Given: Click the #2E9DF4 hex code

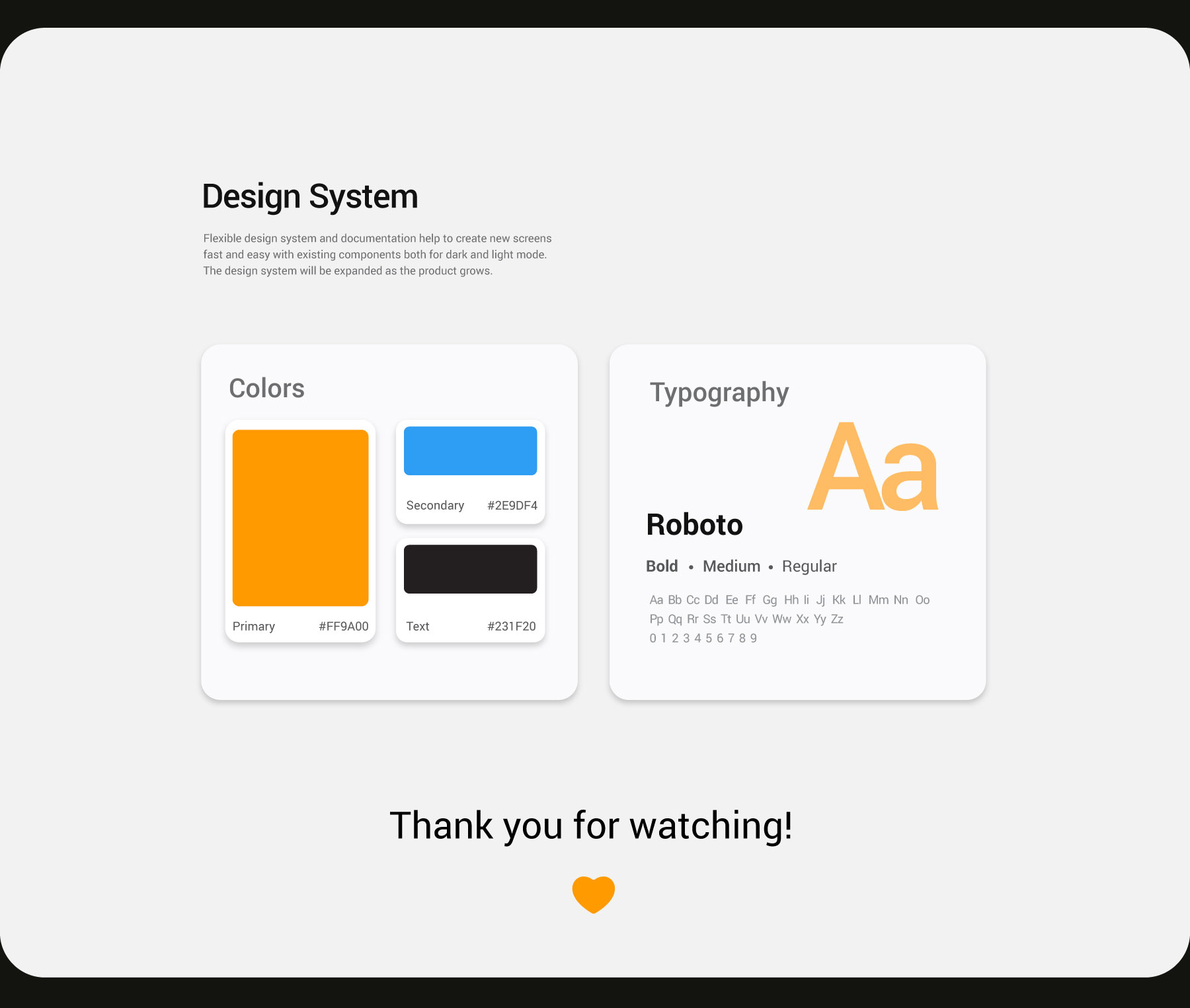Looking at the screenshot, I should click(512, 505).
